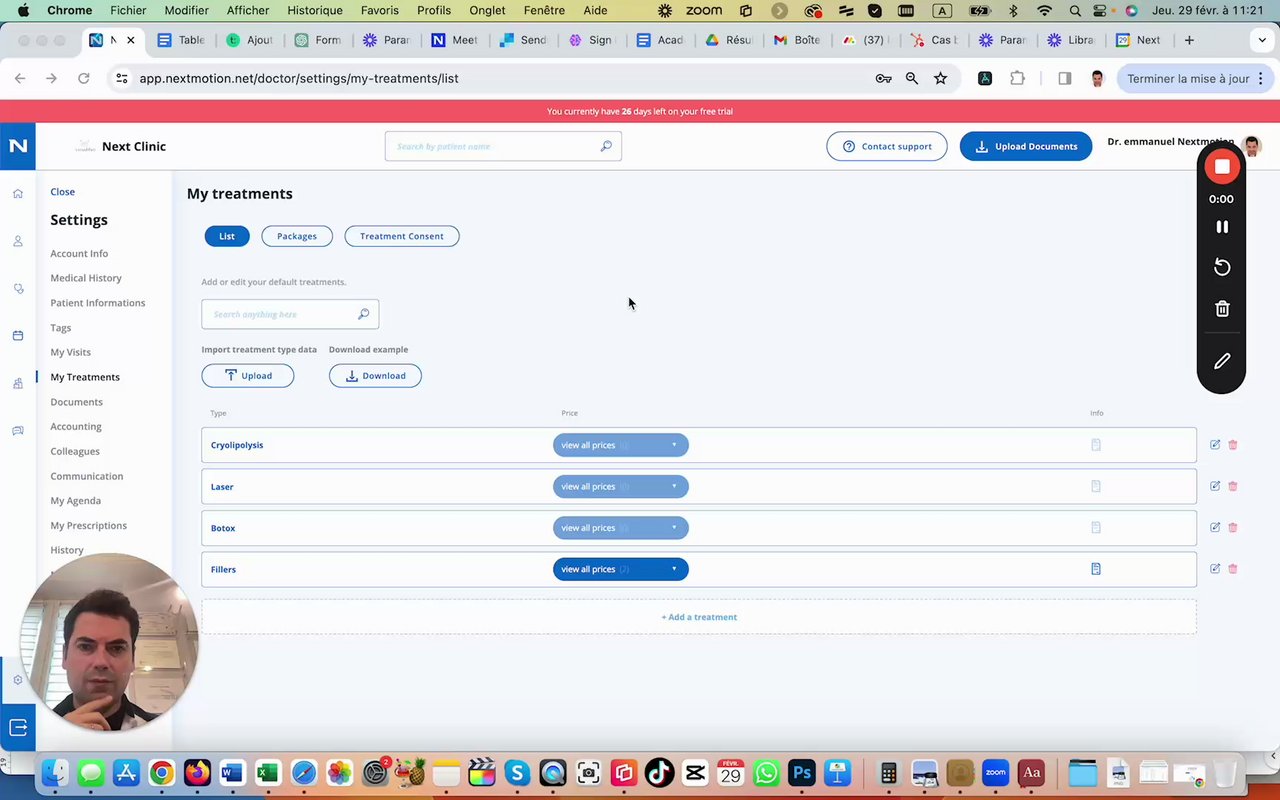Open Tags settings
1280x800 pixels.
pyautogui.click(x=61, y=328)
